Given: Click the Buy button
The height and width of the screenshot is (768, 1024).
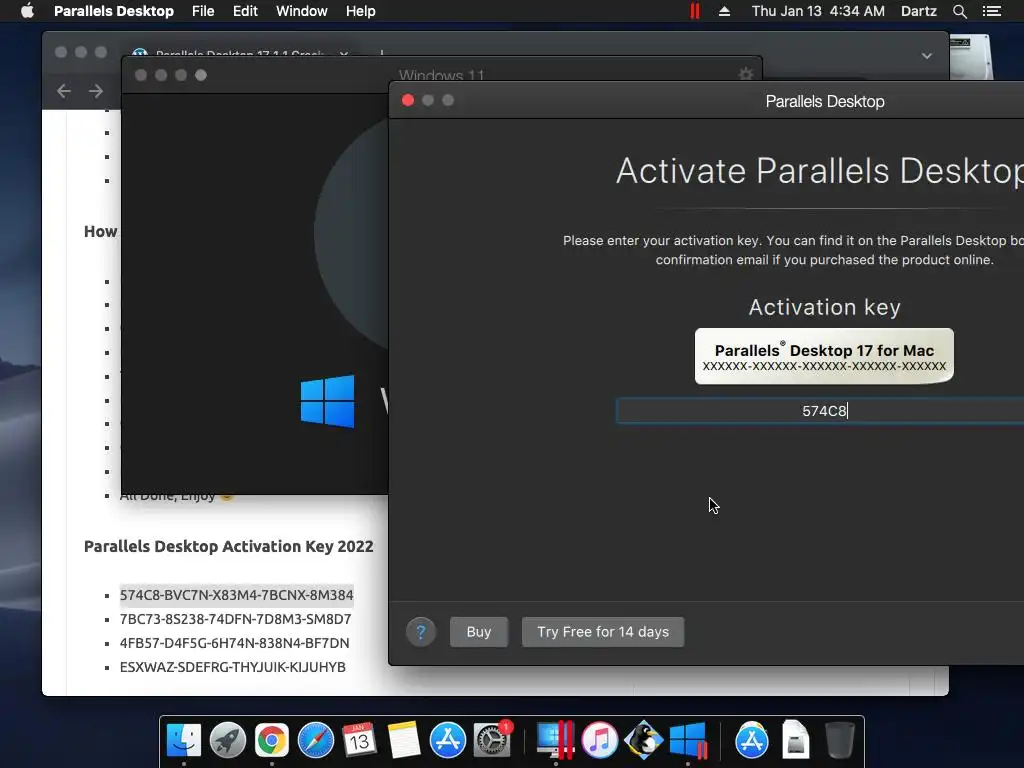Looking at the screenshot, I should point(479,632).
